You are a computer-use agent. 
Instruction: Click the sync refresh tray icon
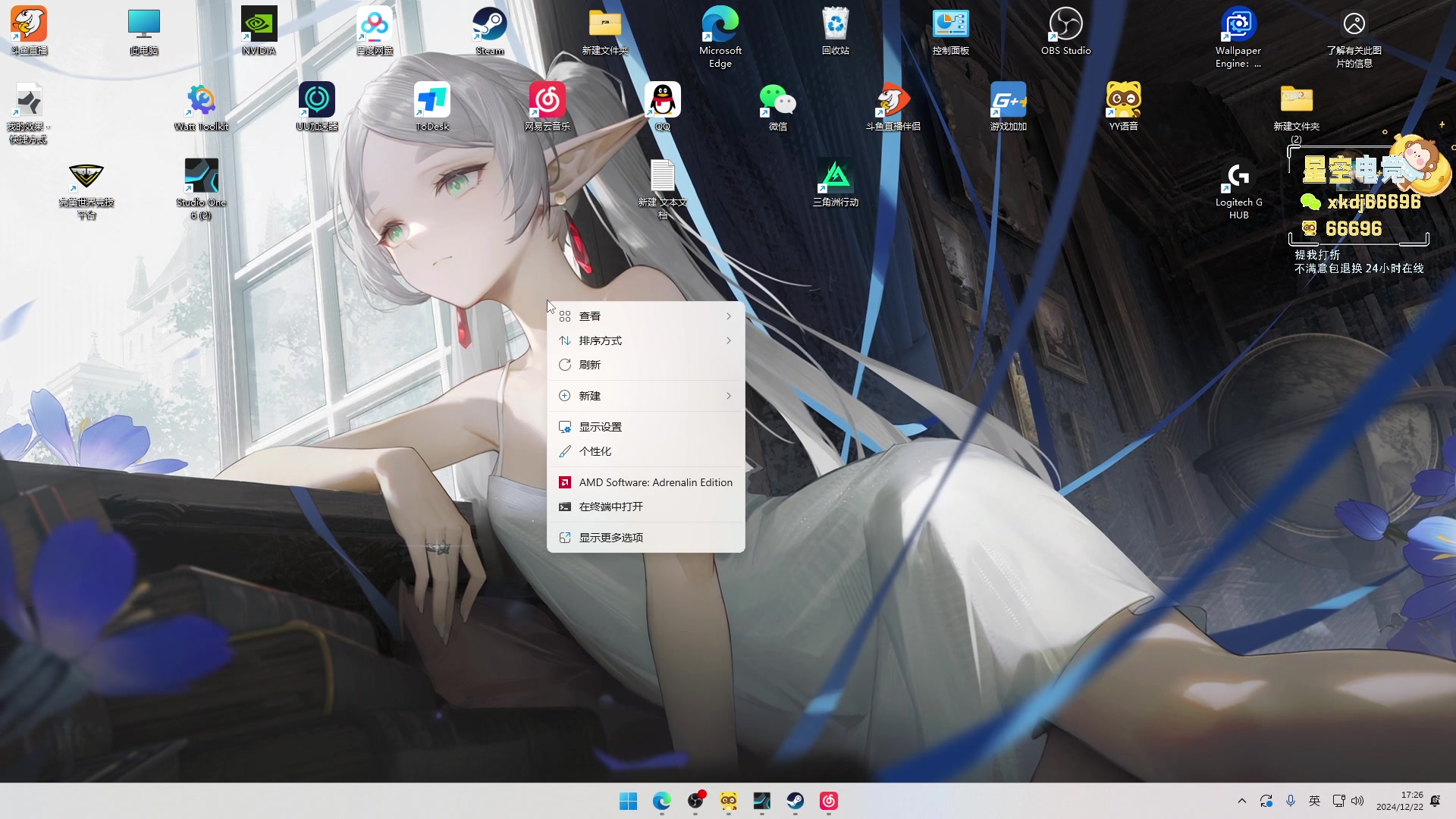coord(1266,801)
